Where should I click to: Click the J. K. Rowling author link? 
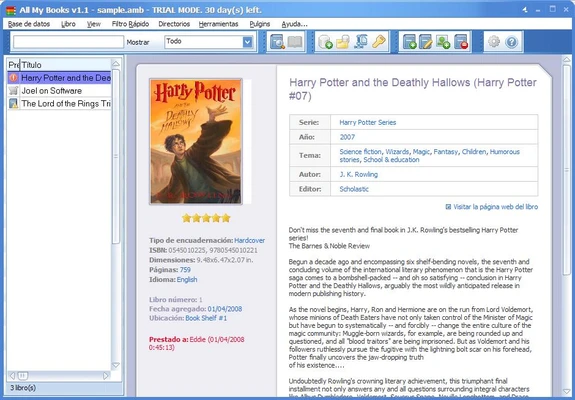[359, 175]
